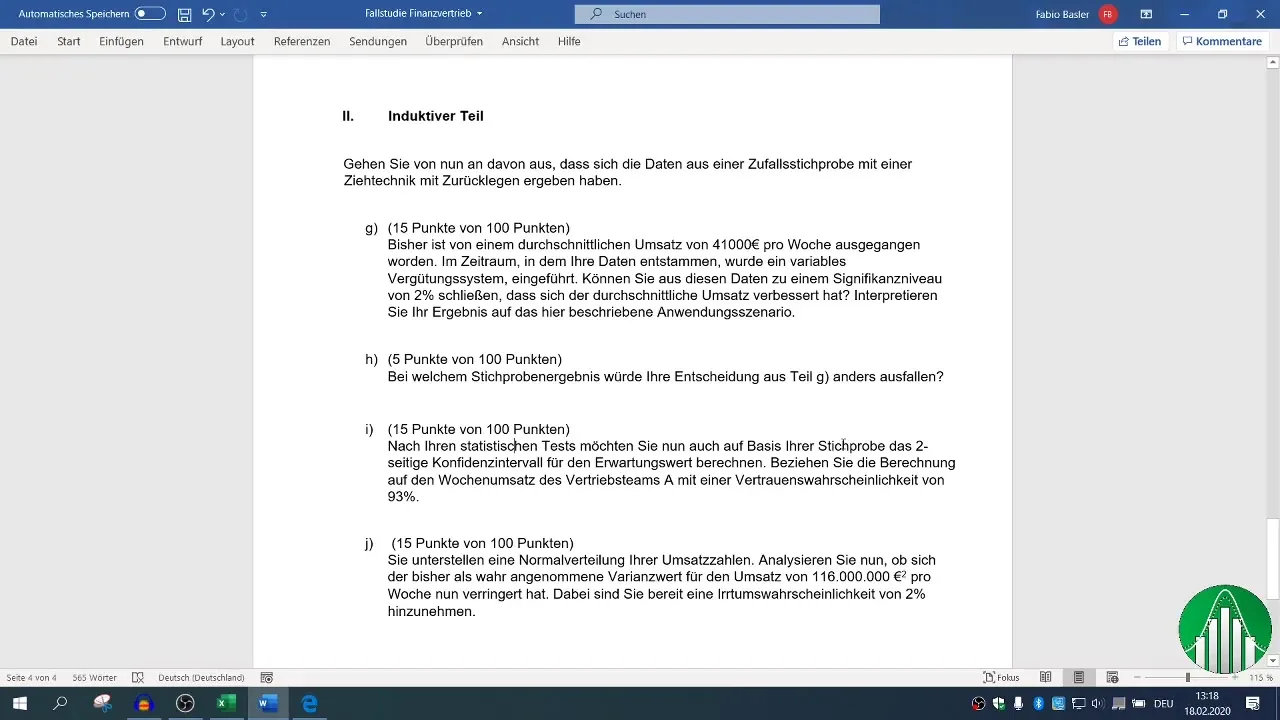Open the Windows Start menu

19,703
